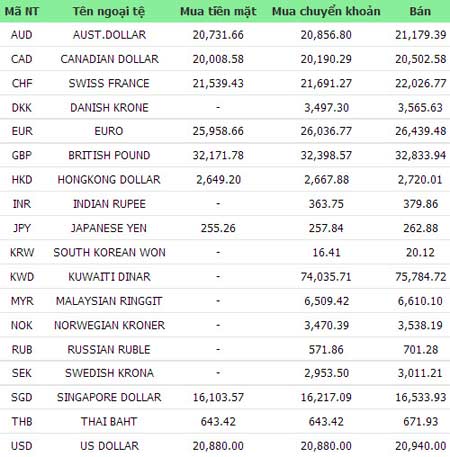
Task: Select the AUD currency code cell
Action: [x=22, y=35]
